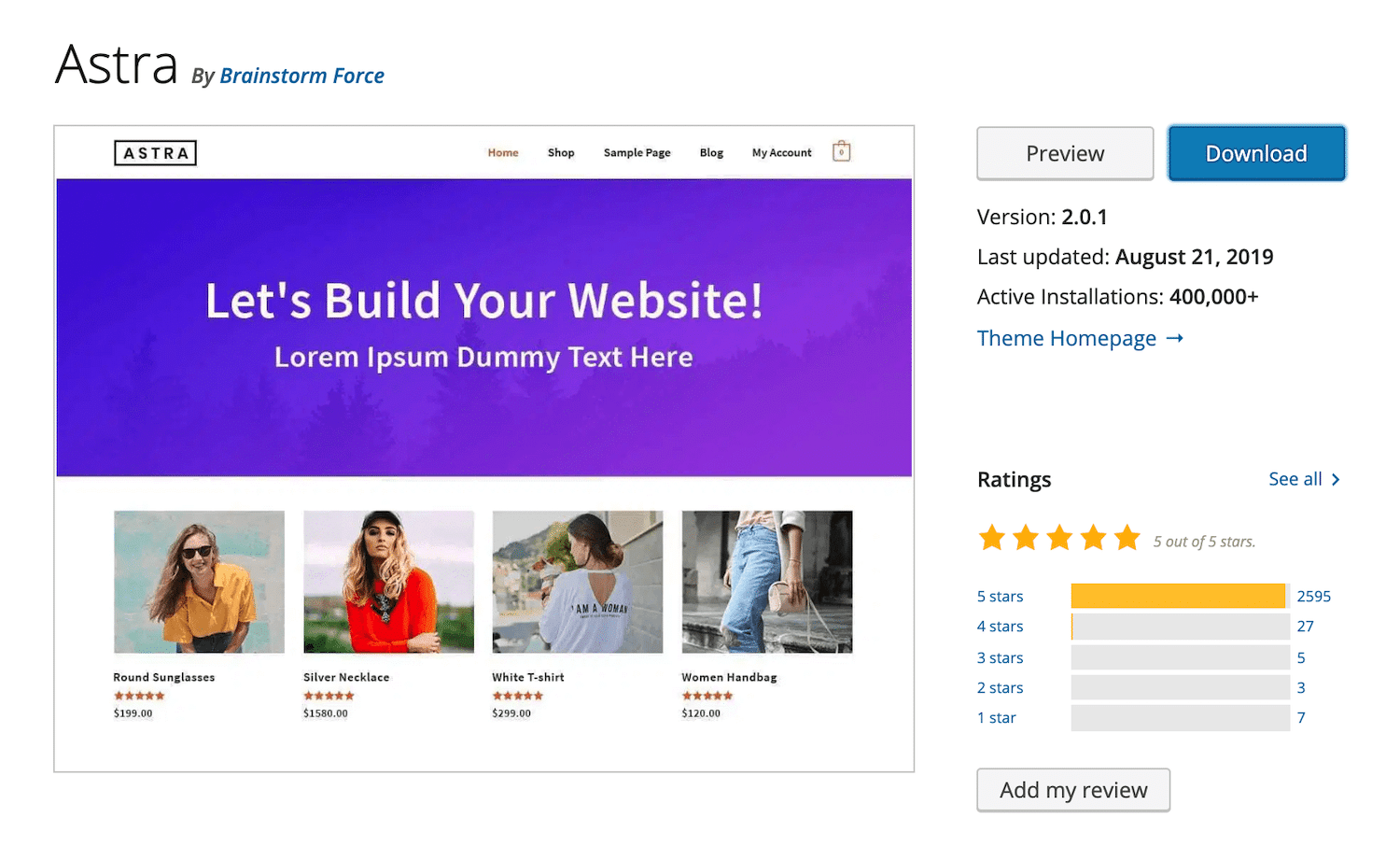Go to My Account menu item
The width and height of the screenshot is (1400, 846).
click(781, 153)
